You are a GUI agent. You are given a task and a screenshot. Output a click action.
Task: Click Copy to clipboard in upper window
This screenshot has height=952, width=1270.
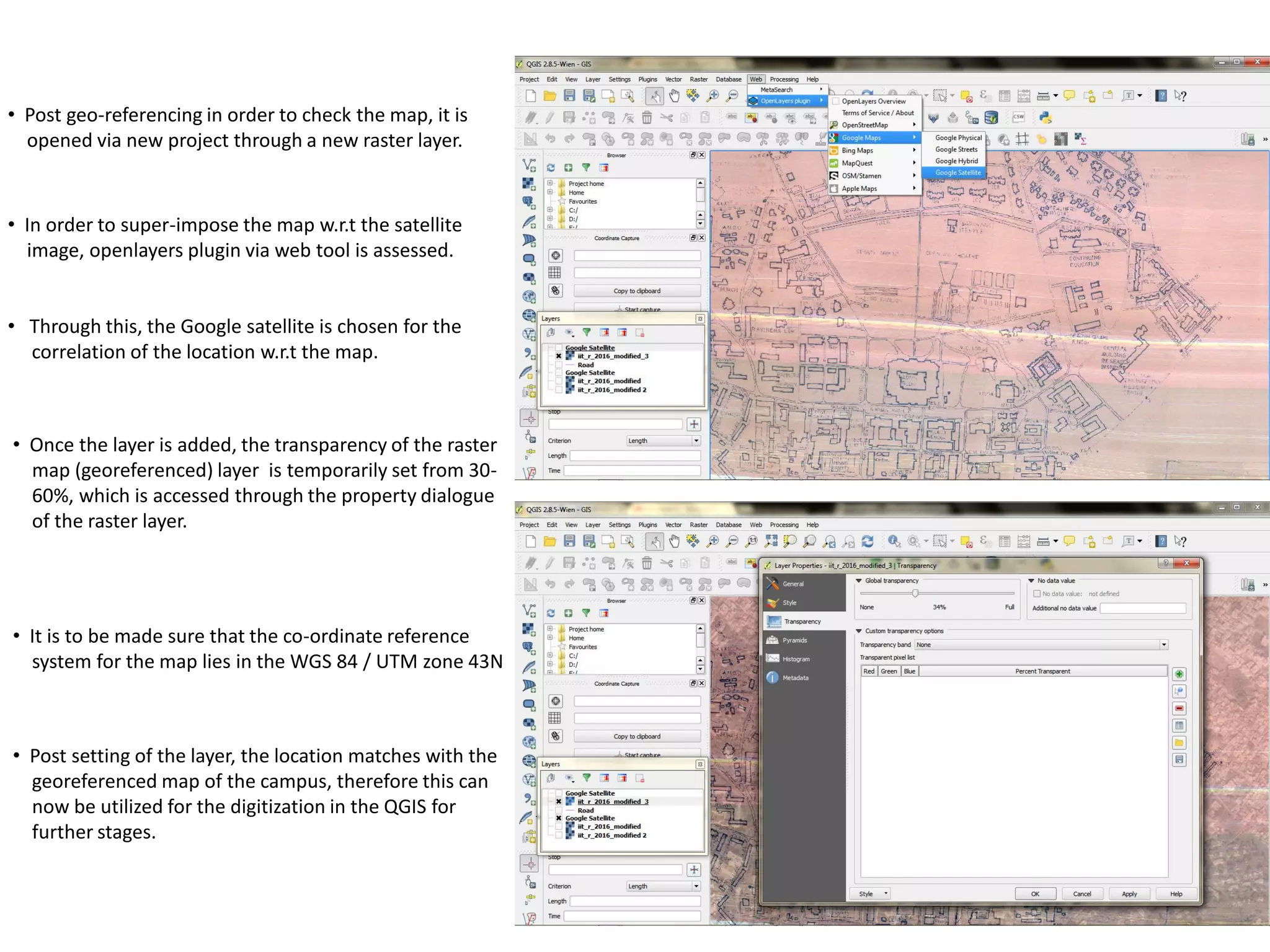(x=637, y=291)
